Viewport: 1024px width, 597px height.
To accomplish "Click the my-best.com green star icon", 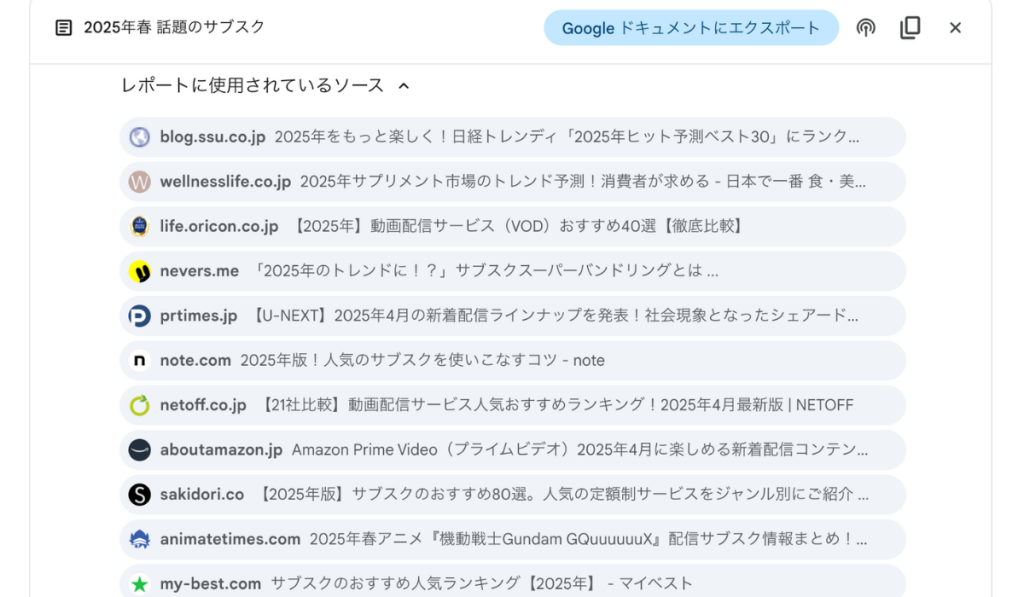I will click(140, 583).
